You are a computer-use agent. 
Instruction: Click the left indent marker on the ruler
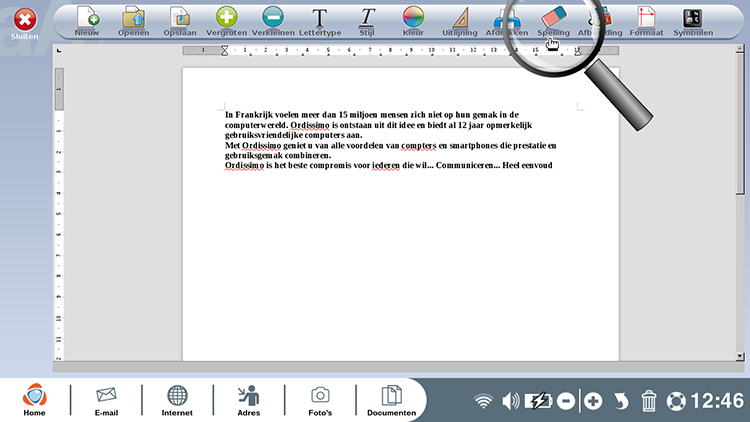[x=224, y=50]
